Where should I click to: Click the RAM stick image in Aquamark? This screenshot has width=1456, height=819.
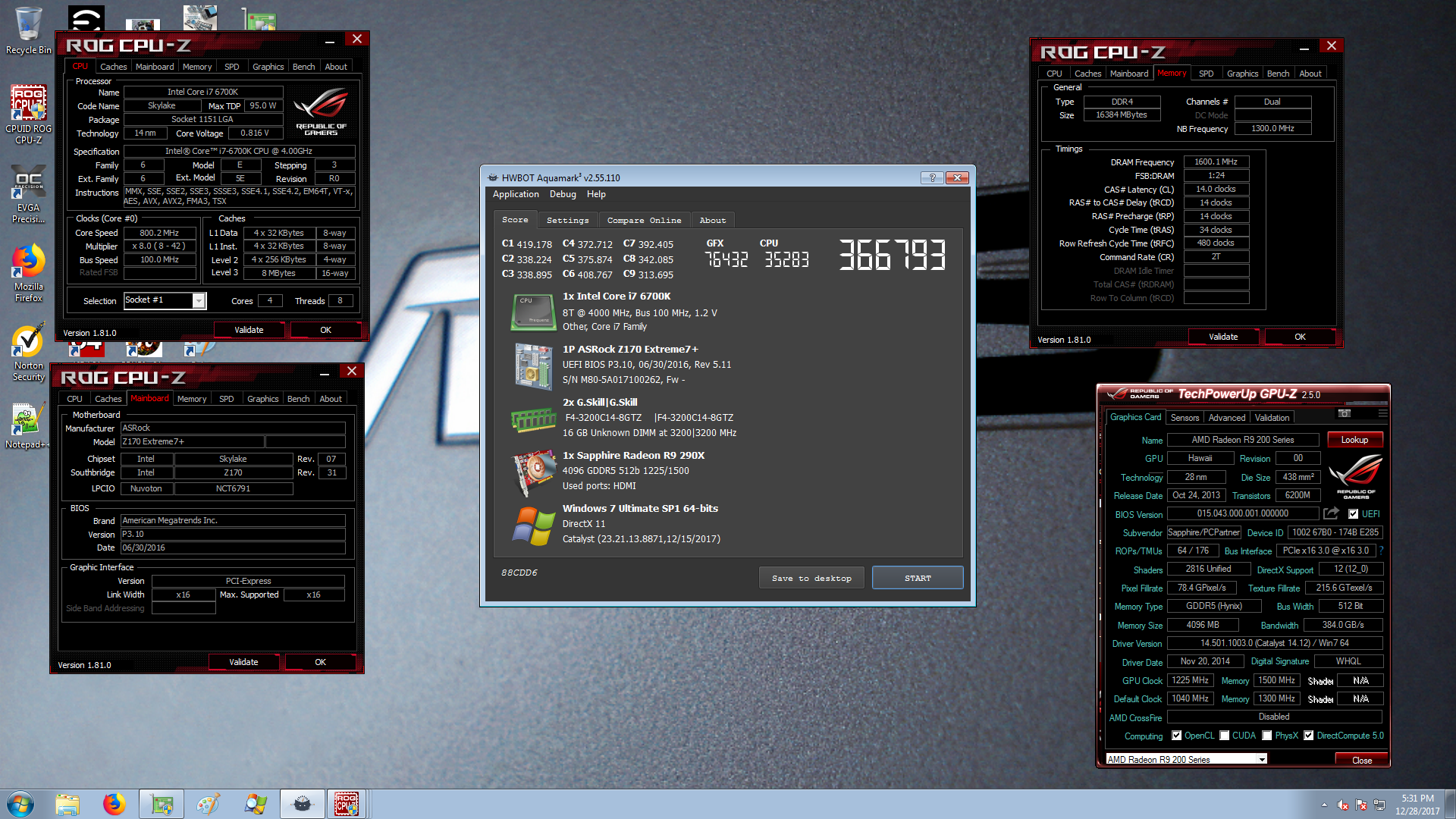click(x=533, y=419)
